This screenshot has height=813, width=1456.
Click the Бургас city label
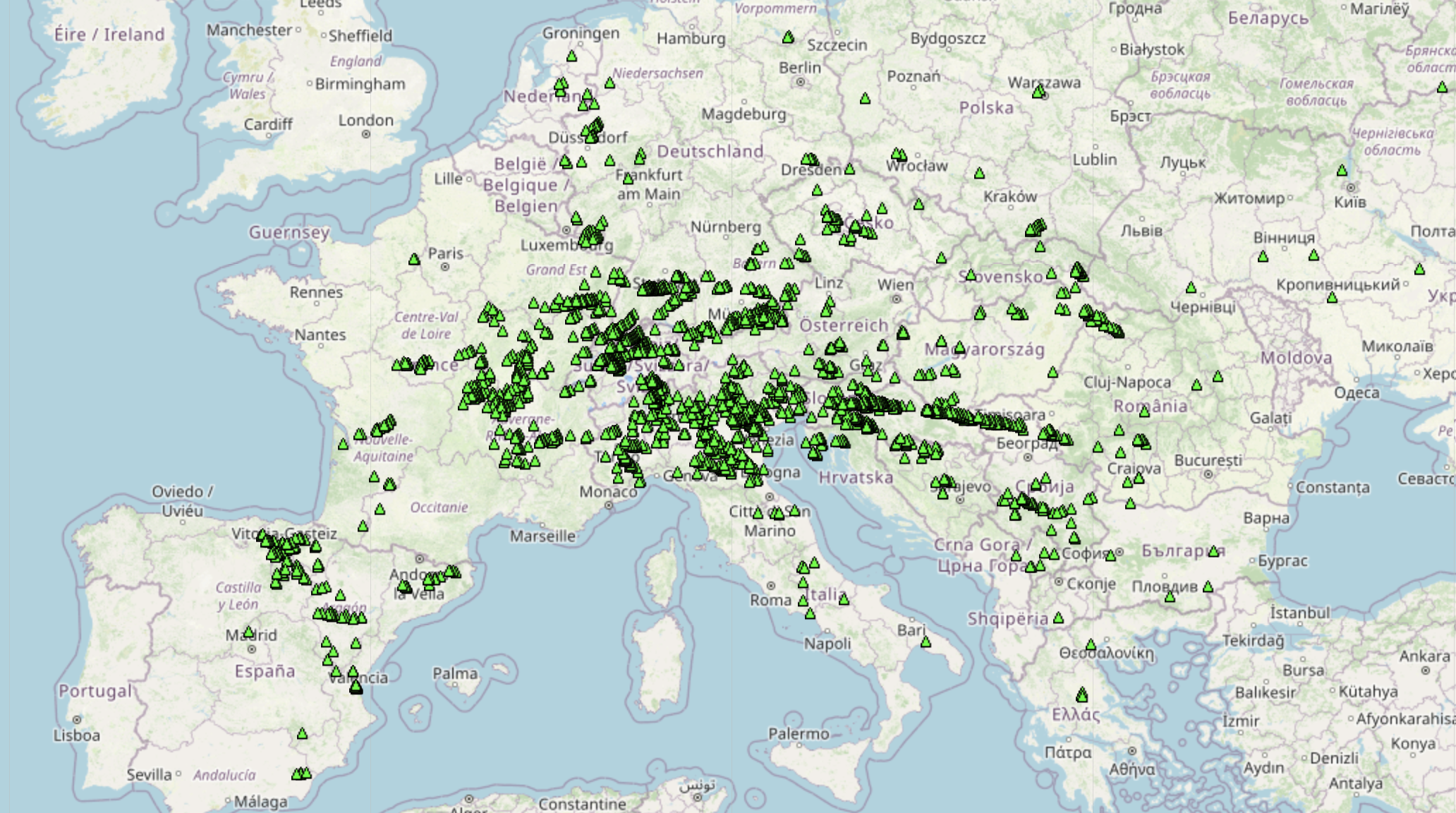[1282, 560]
